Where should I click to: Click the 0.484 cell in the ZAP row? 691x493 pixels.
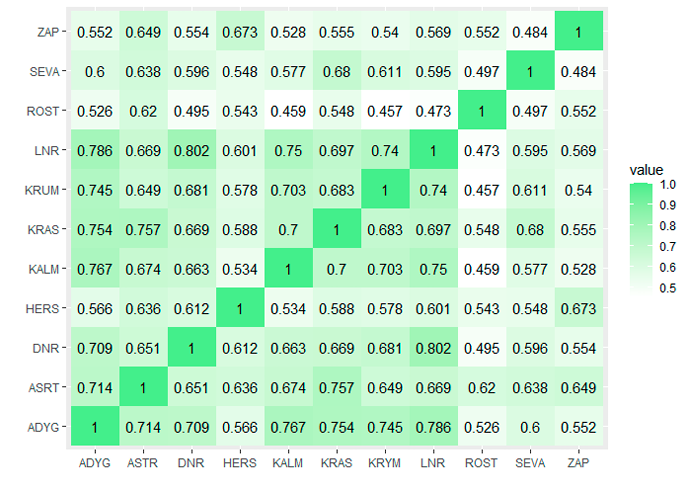(529, 32)
